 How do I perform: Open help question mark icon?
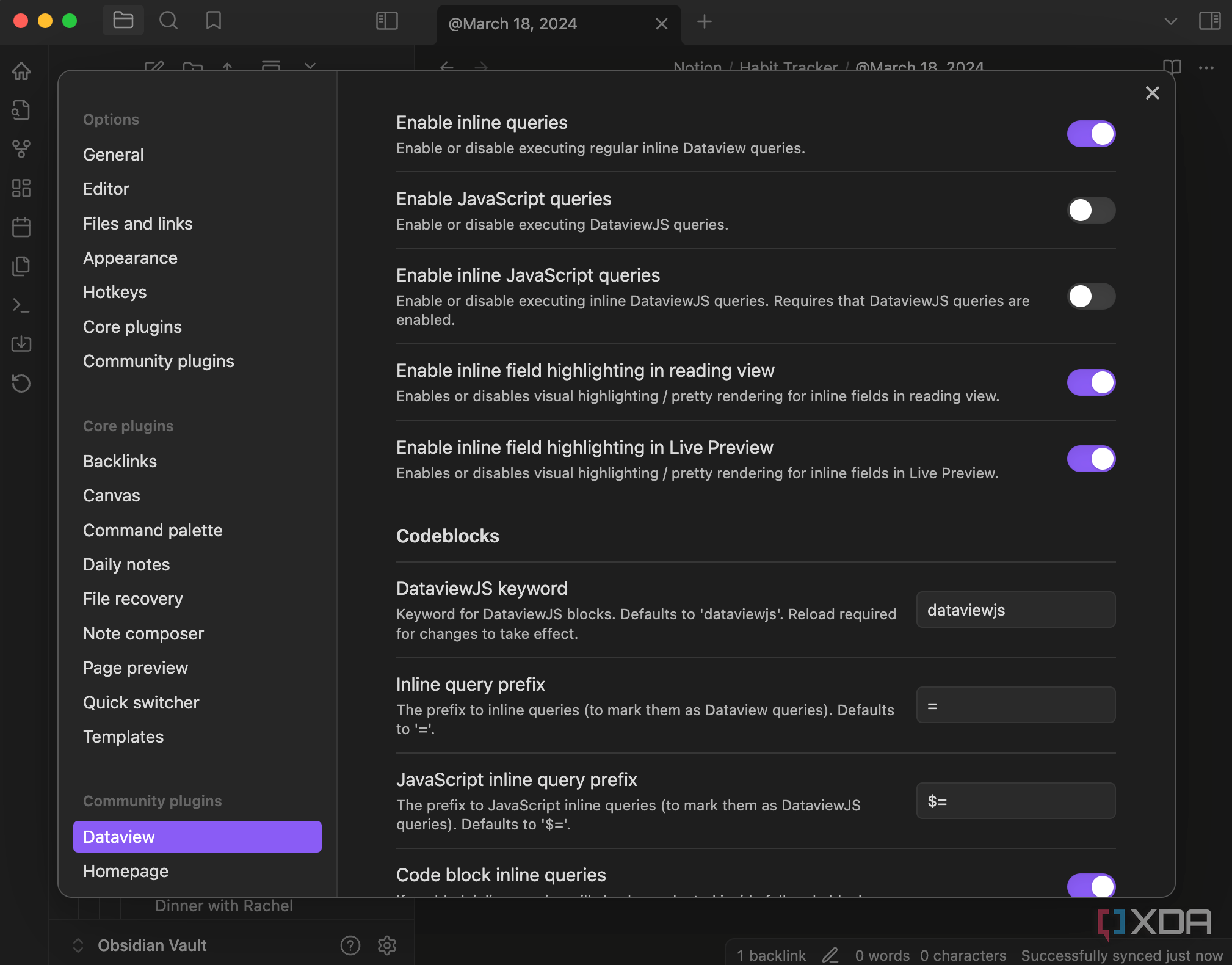coord(350,945)
